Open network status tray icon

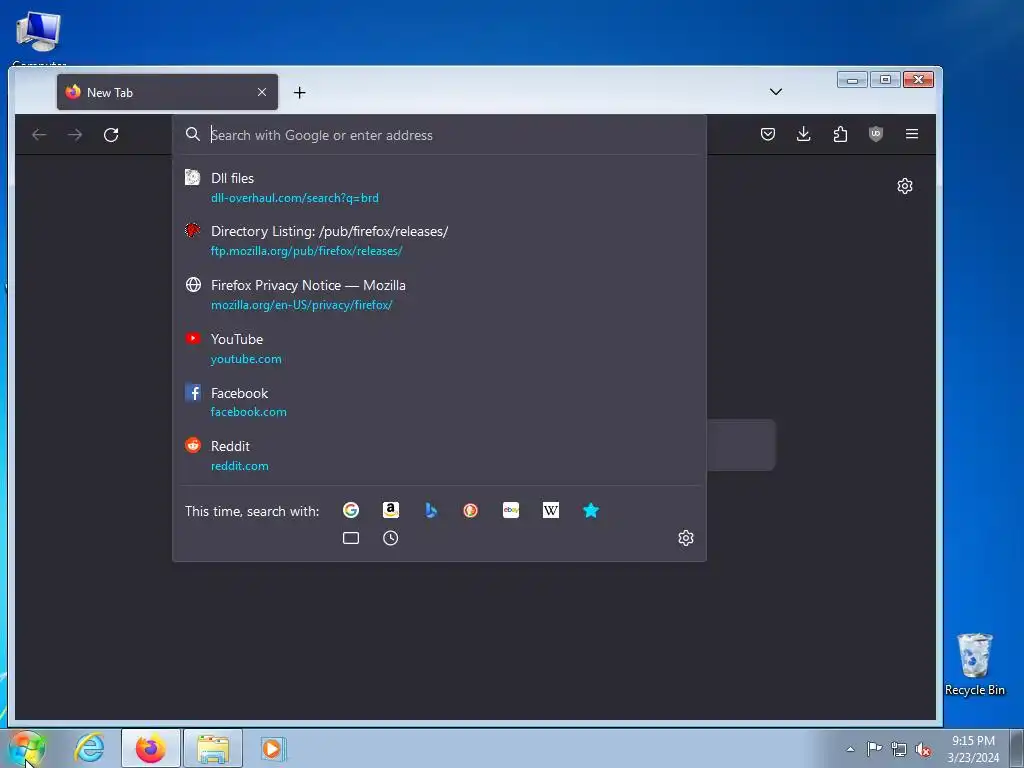899,749
